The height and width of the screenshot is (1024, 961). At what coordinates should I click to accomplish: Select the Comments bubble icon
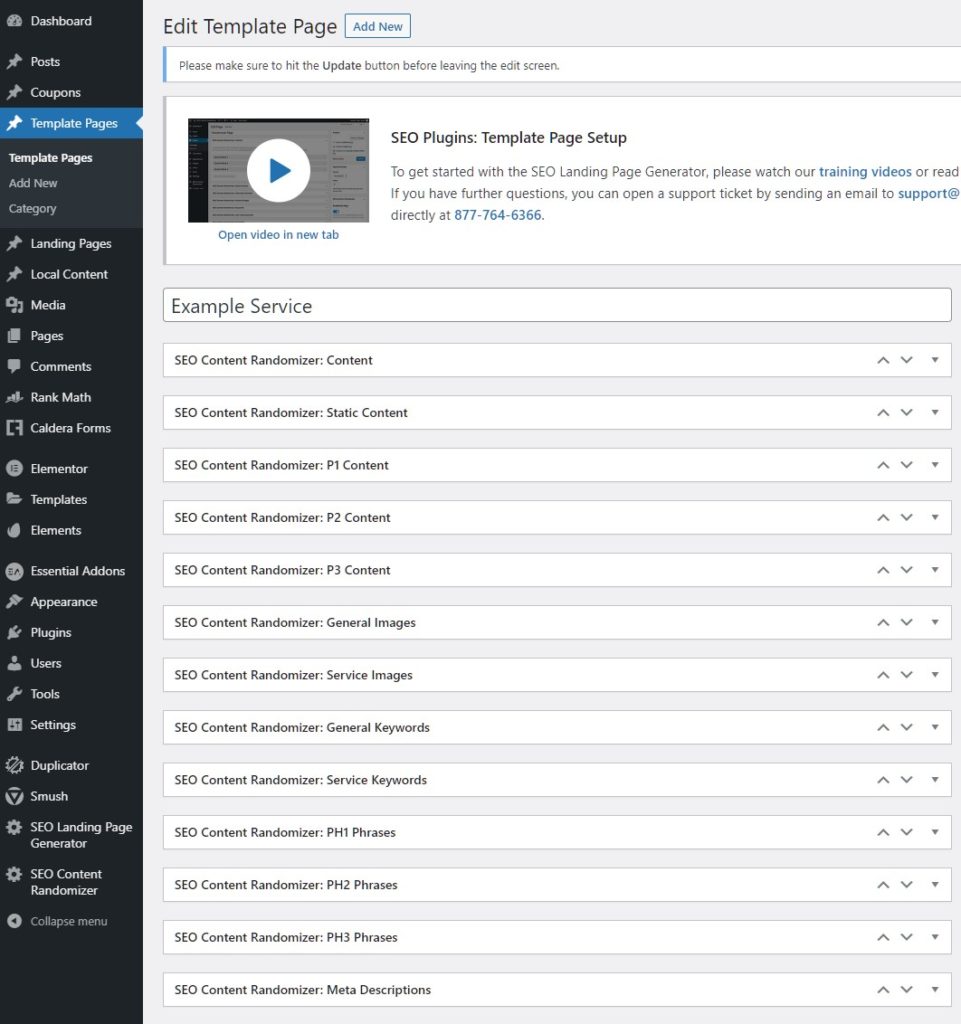click(14, 366)
